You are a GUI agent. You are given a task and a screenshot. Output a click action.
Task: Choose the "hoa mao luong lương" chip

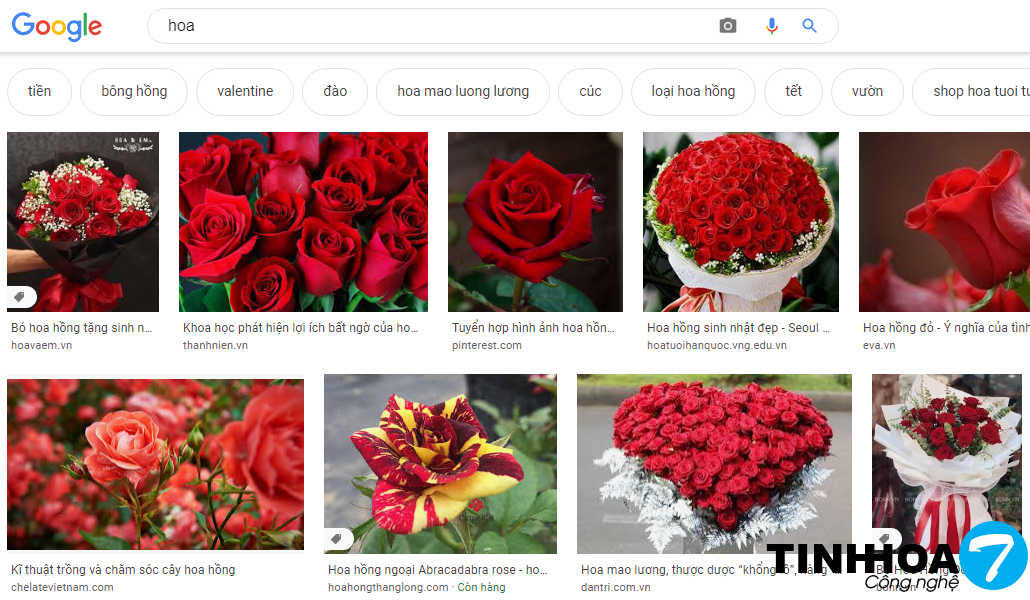463,92
